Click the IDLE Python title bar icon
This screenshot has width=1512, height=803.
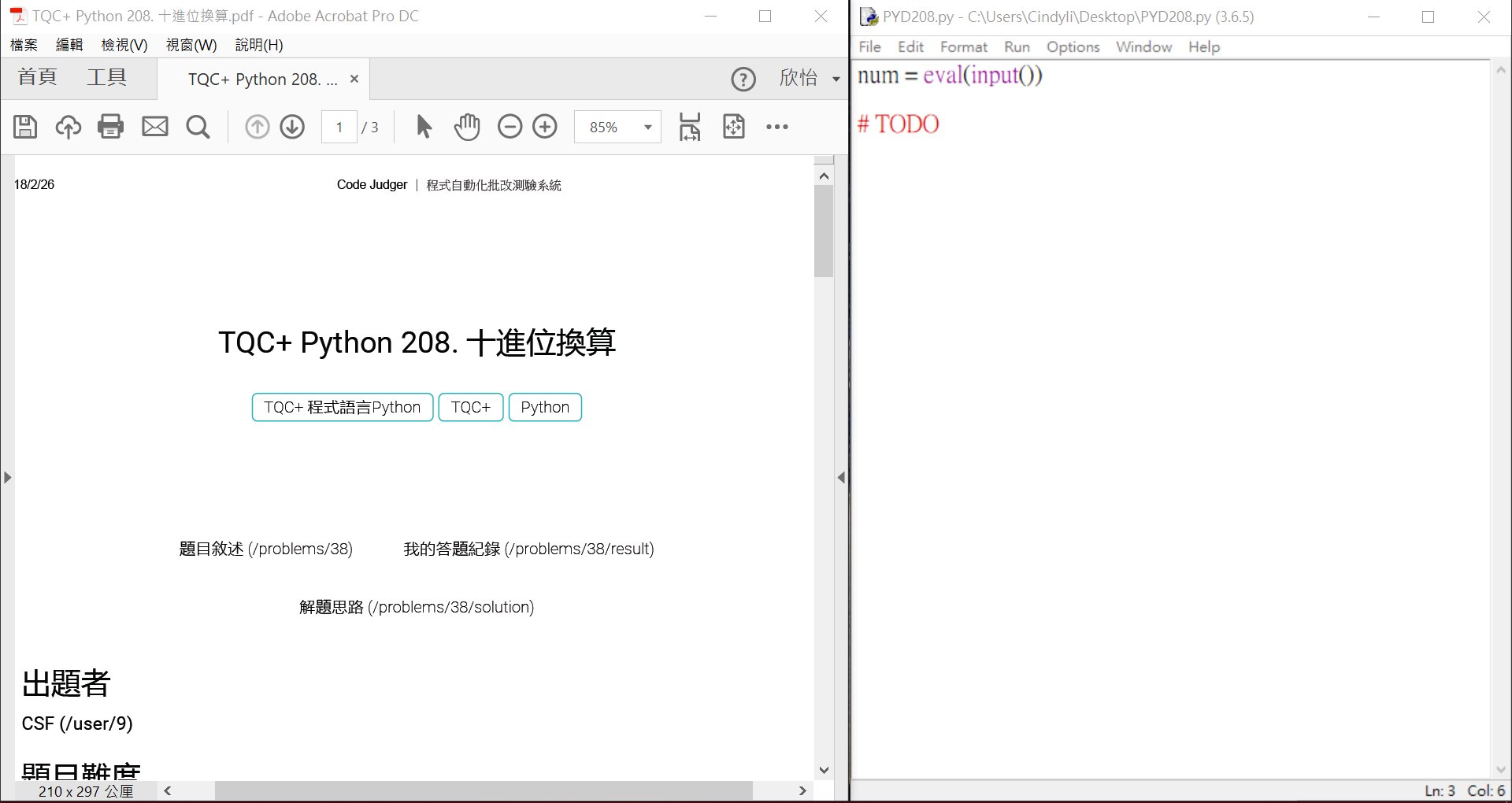pos(869,17)
